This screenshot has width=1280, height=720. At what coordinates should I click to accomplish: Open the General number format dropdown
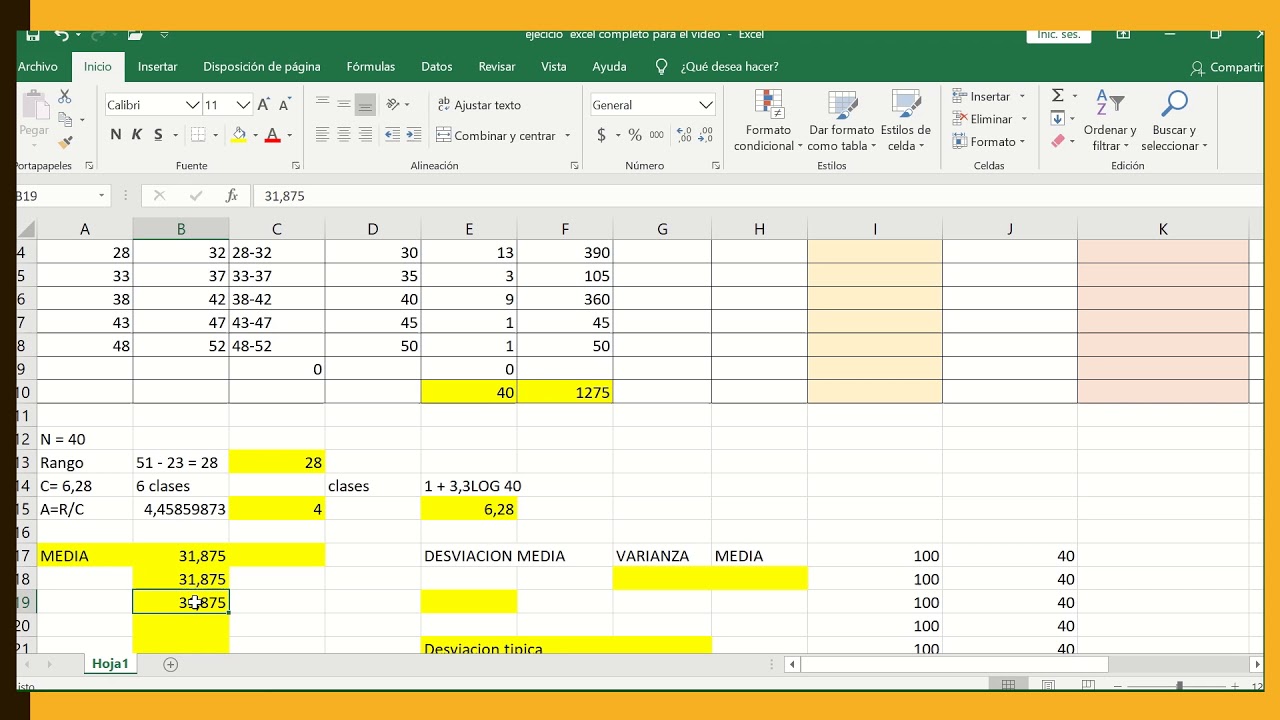706,105
